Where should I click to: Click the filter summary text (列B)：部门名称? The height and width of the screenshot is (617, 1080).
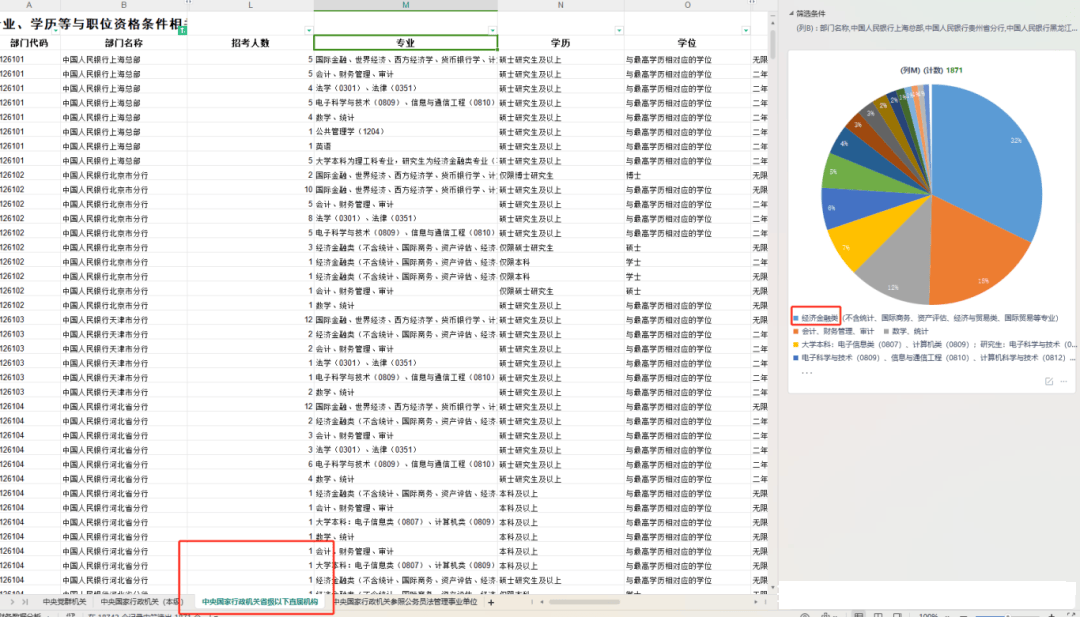tap(935, 28)
